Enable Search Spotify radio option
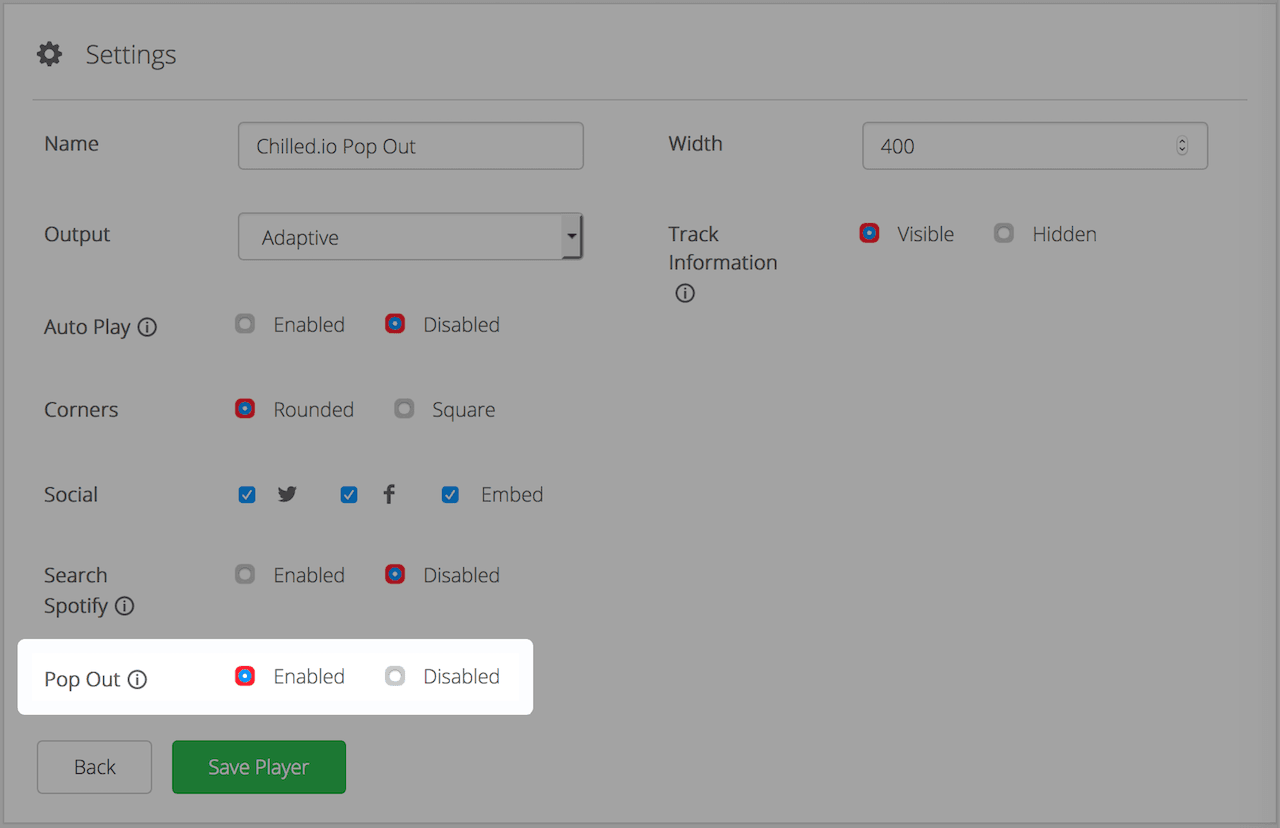Image resolution: width=1280 pixels, height=828 pixels. point(245,575)
